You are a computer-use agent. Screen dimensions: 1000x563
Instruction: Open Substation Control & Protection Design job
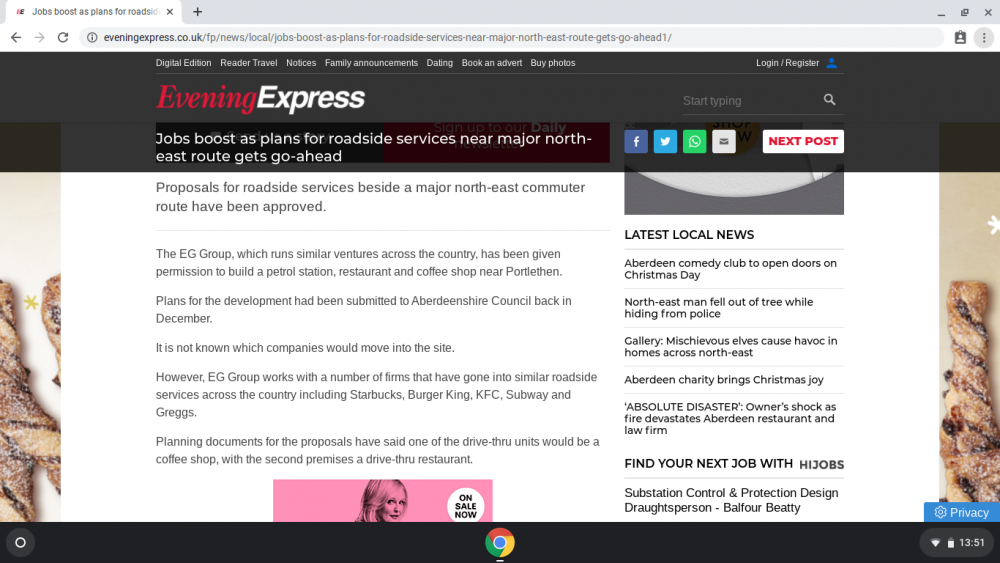point(732,501)
